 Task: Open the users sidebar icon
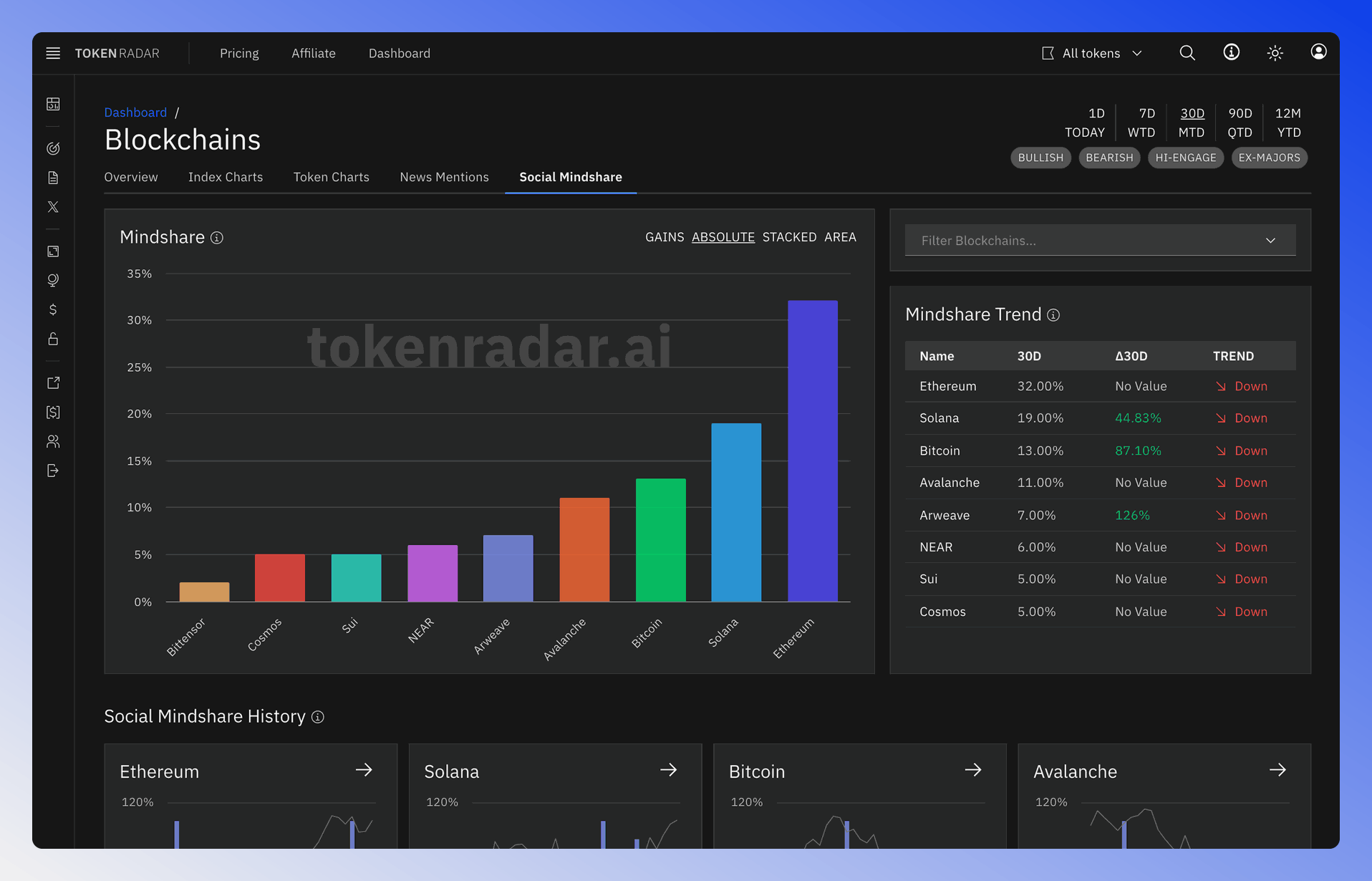53,441
